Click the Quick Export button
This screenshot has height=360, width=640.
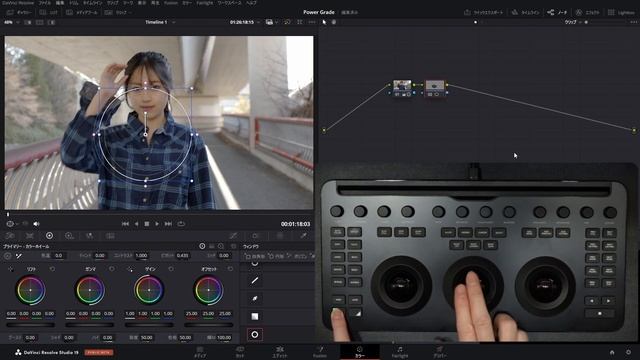[x=483, y=13]
